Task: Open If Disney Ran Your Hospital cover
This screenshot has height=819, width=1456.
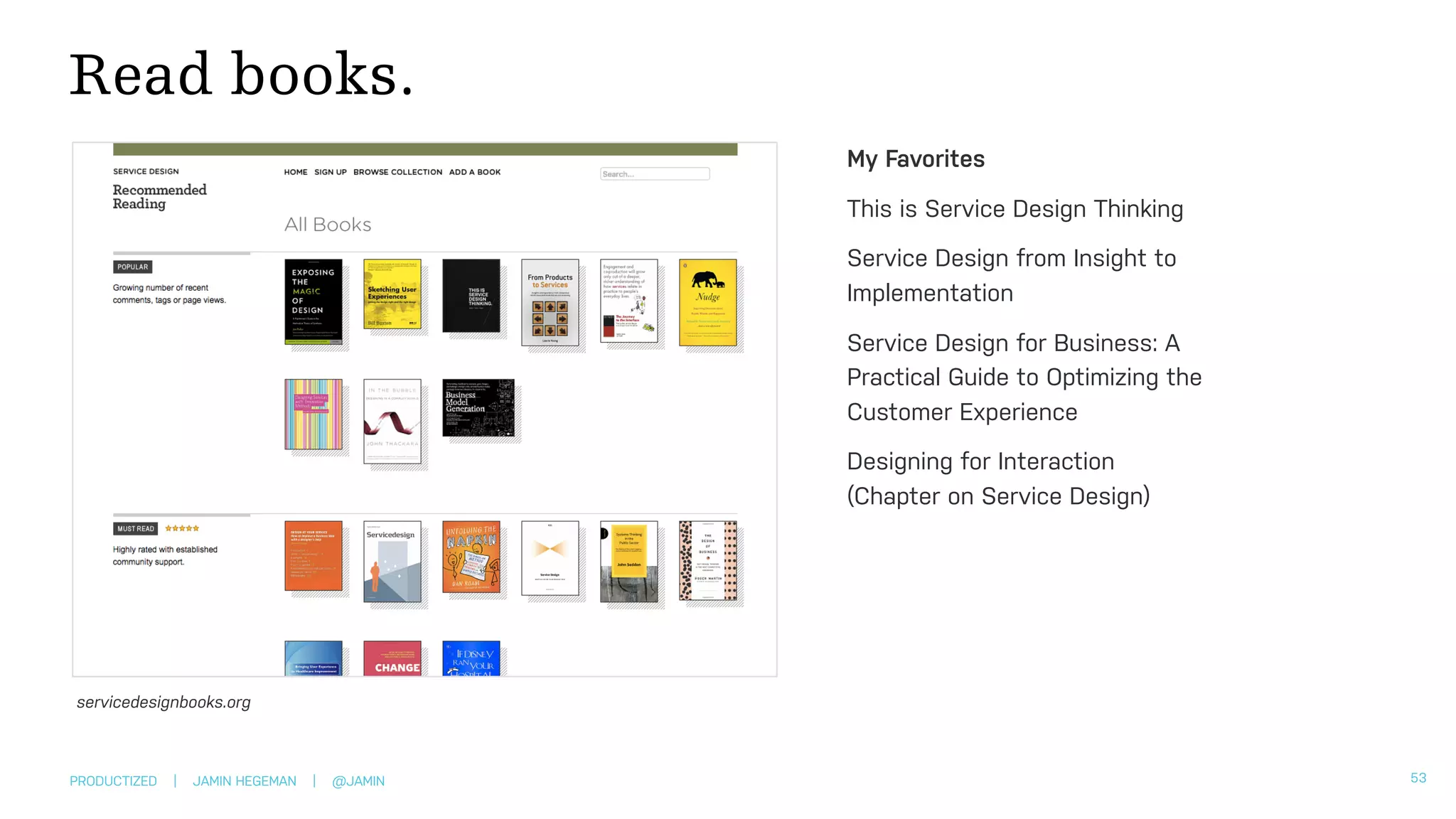Action: click(471, 658)
